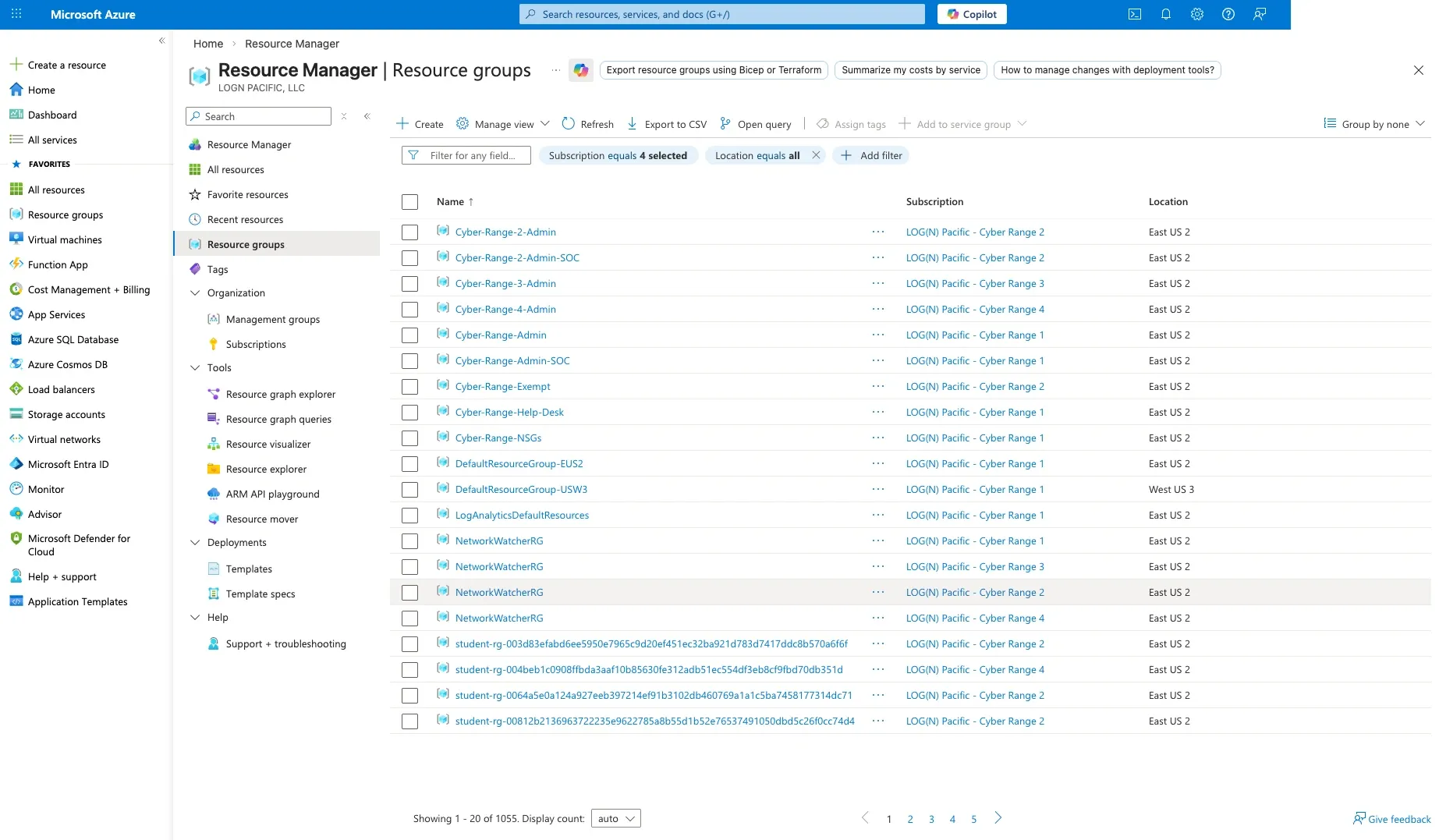Click the Manage view gear icon

[x=463, y=123]
